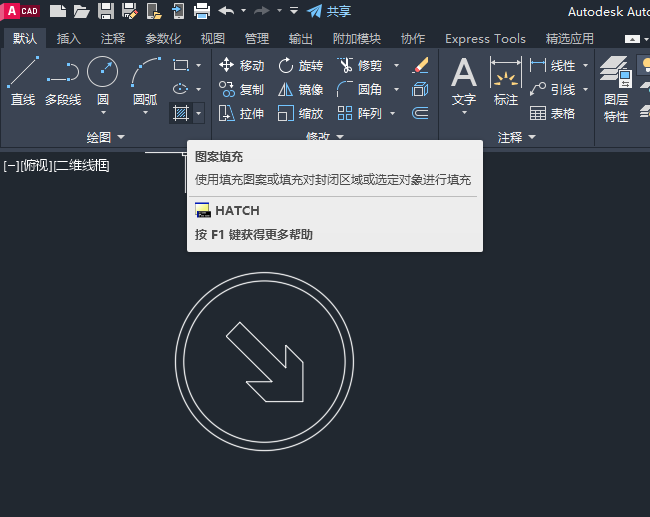This screenshot has height=517, width=650.
Task: Expand the 圆 circle options arrow
Action: pos(103,112)
